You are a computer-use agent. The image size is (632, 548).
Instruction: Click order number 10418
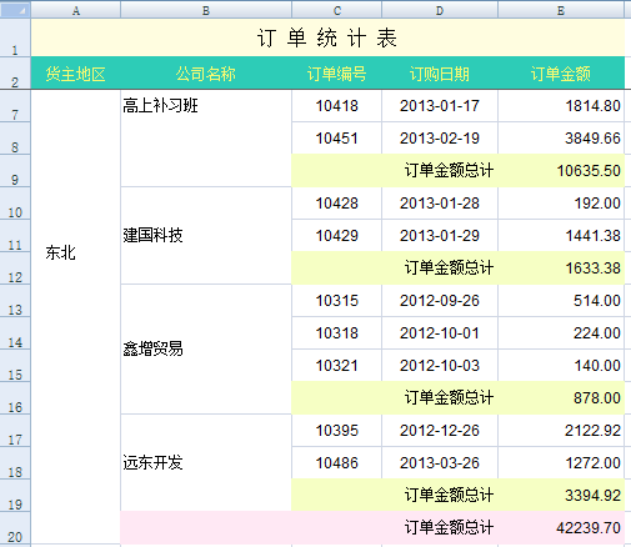[337, 106]
